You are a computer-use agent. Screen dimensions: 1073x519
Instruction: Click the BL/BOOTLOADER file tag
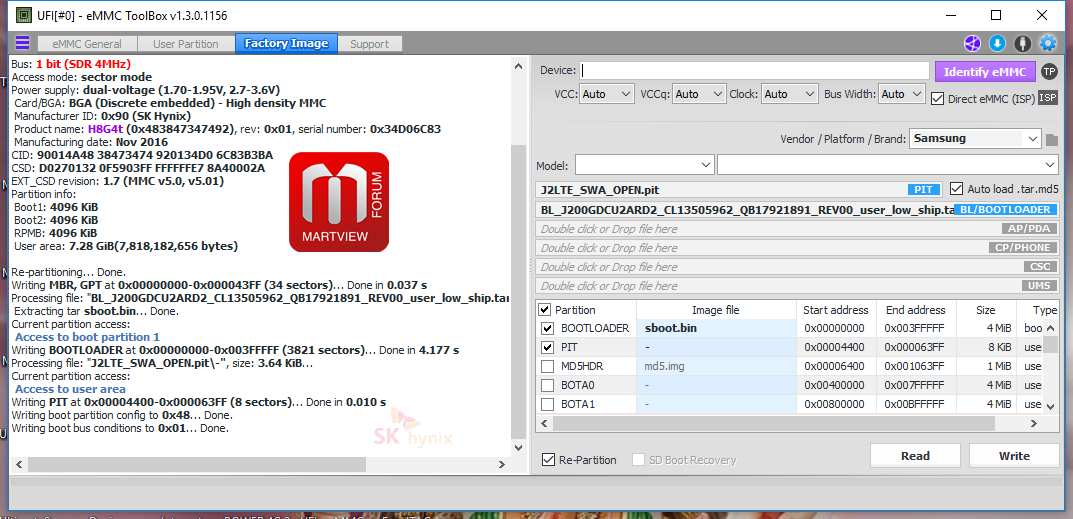(1005, 210)
